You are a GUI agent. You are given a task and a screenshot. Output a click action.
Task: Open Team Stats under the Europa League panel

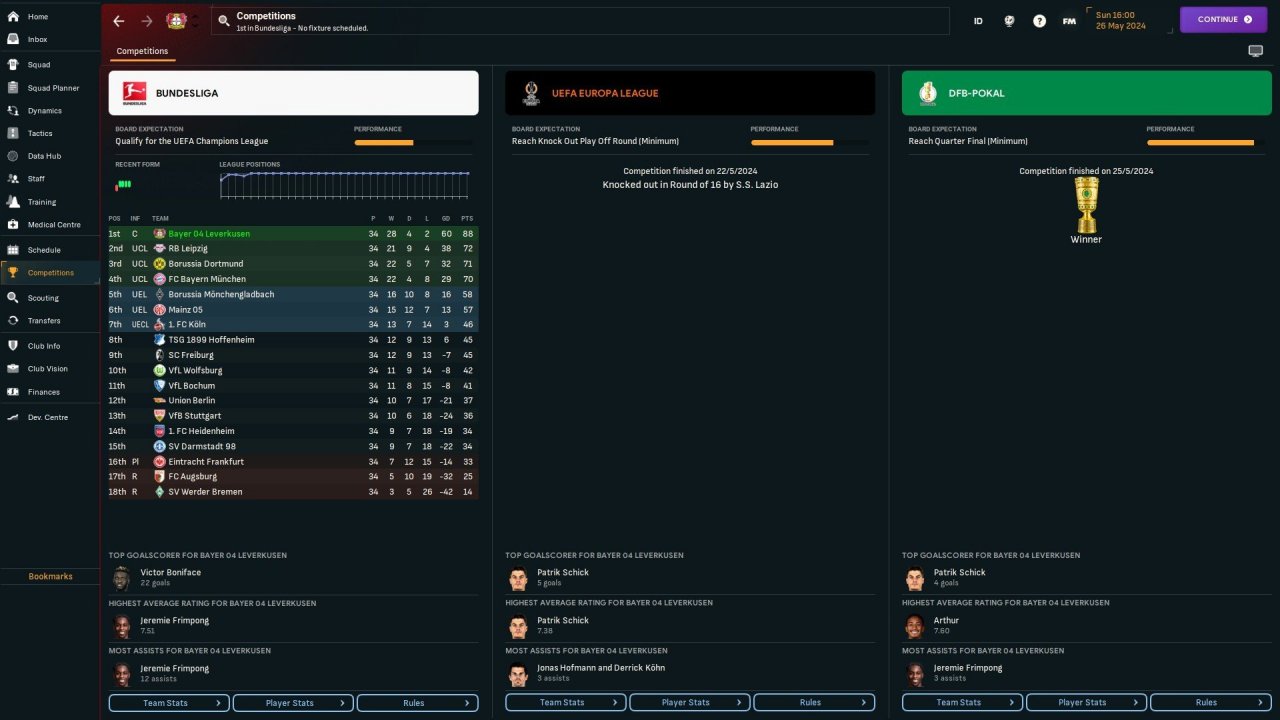coord(566,703)
